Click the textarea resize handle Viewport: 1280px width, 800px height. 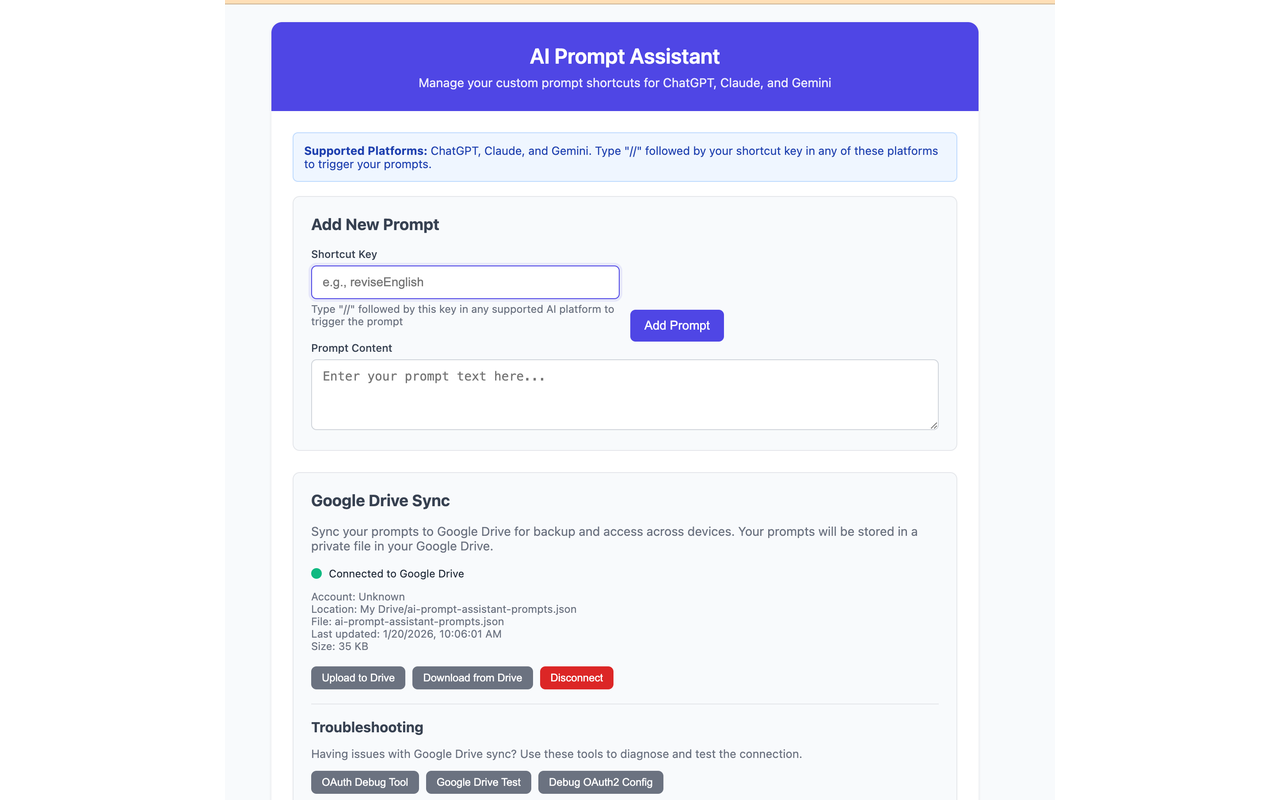click(x=933, y=424)
